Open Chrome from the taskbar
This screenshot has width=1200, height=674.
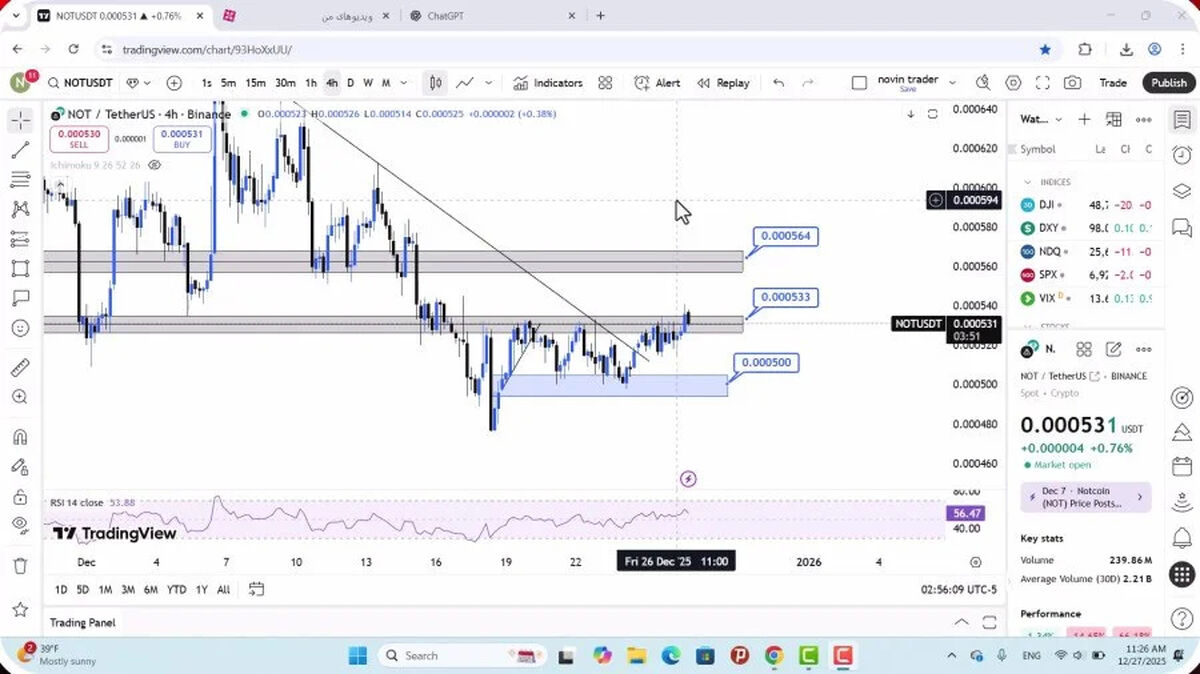point(774,656)
